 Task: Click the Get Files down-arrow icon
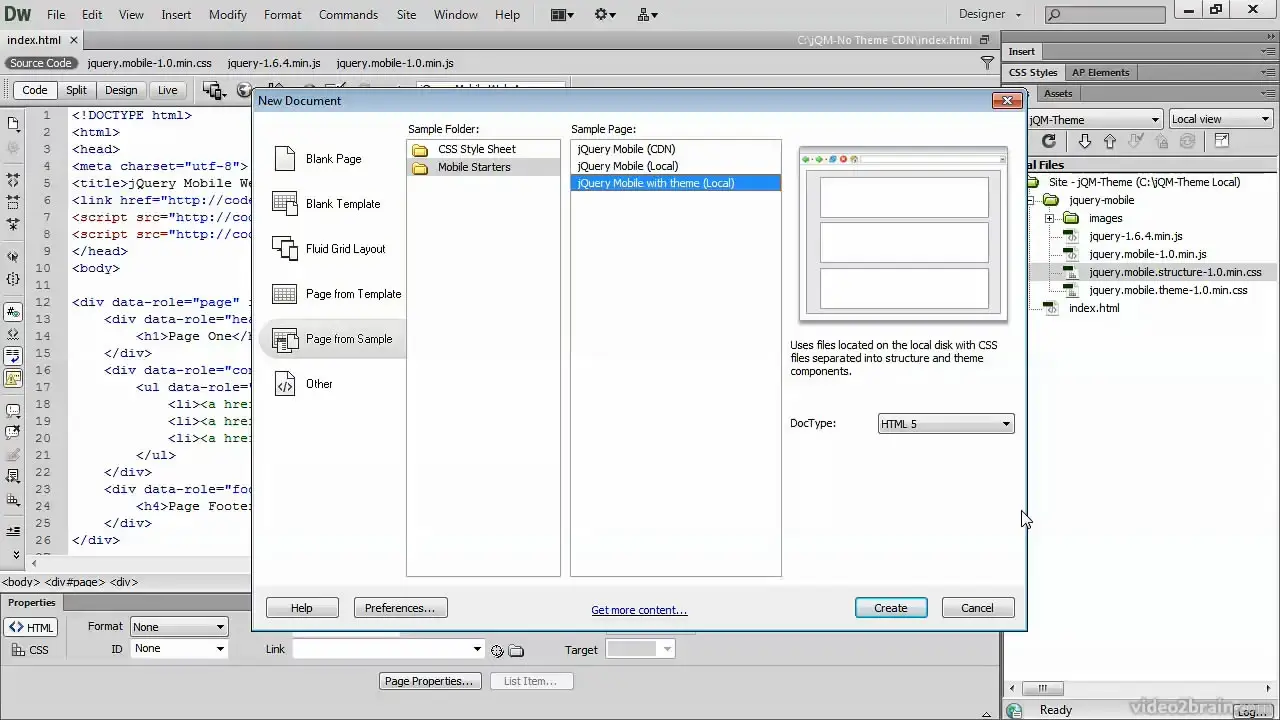pyautogui.click(x=1085, y=141)
